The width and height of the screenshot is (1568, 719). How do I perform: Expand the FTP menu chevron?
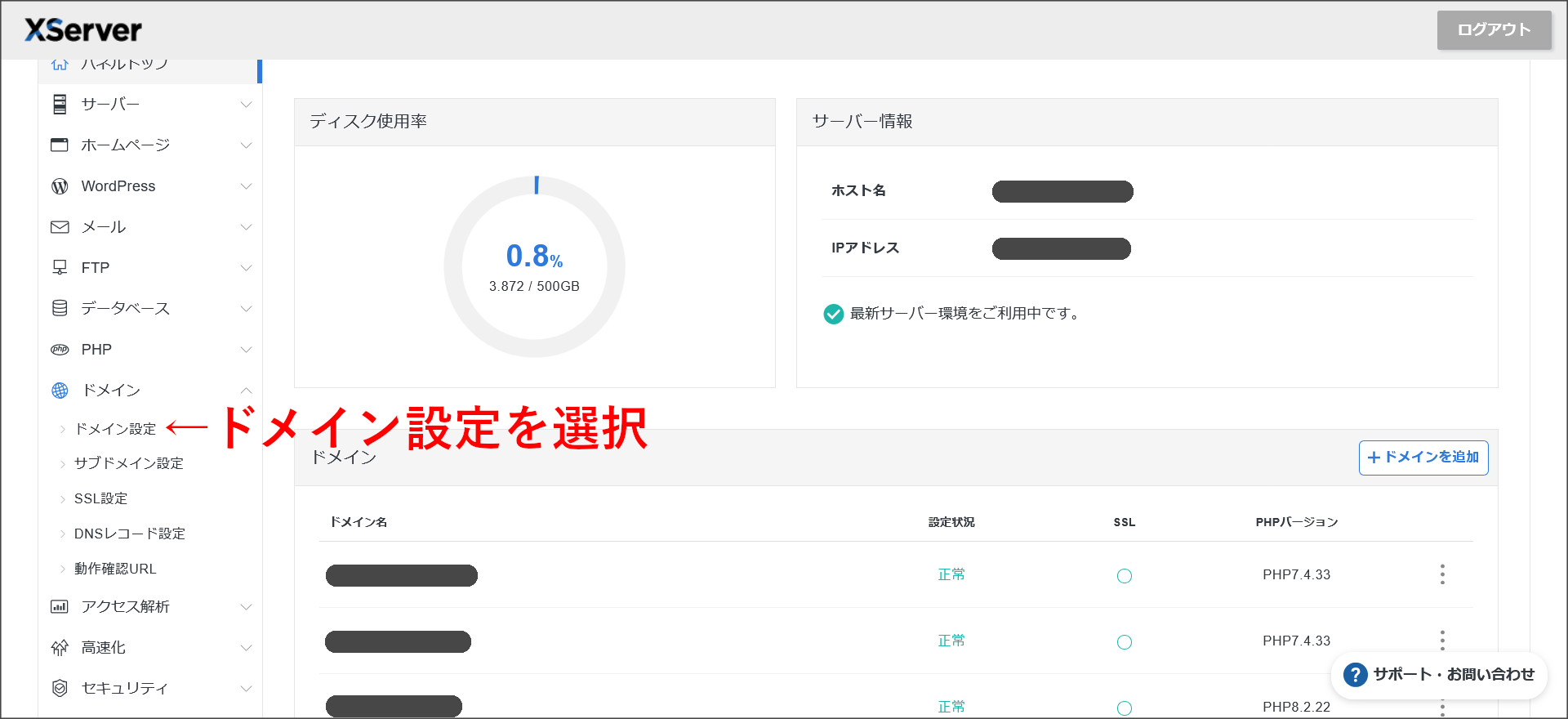coord(246,268)
